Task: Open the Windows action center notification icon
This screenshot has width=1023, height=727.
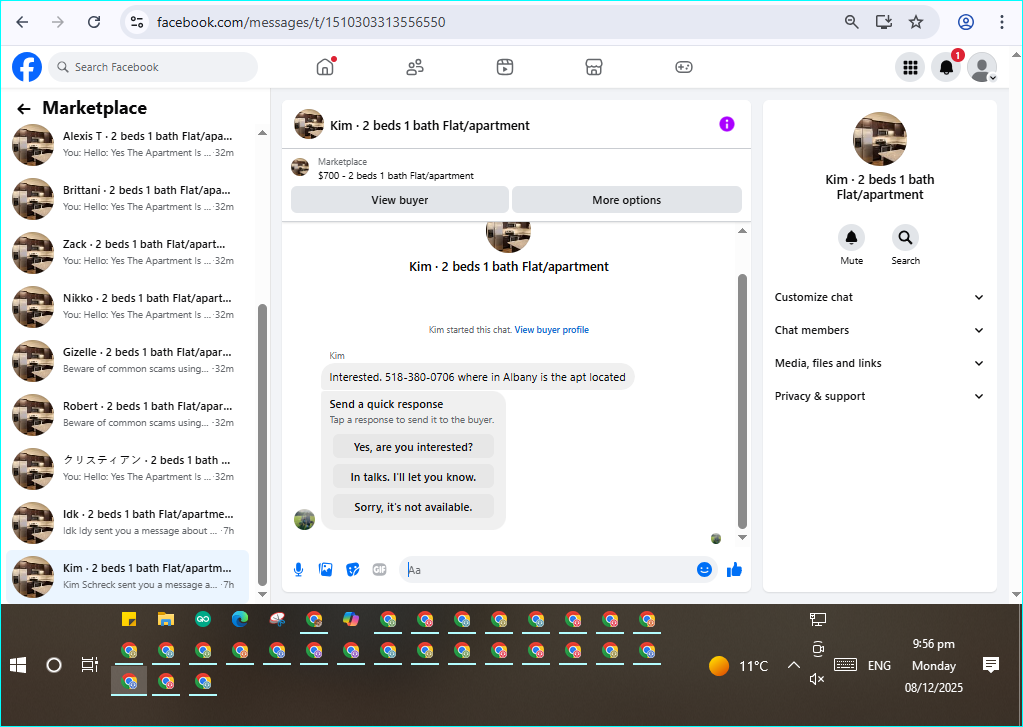Action: [x=990, y=665]
